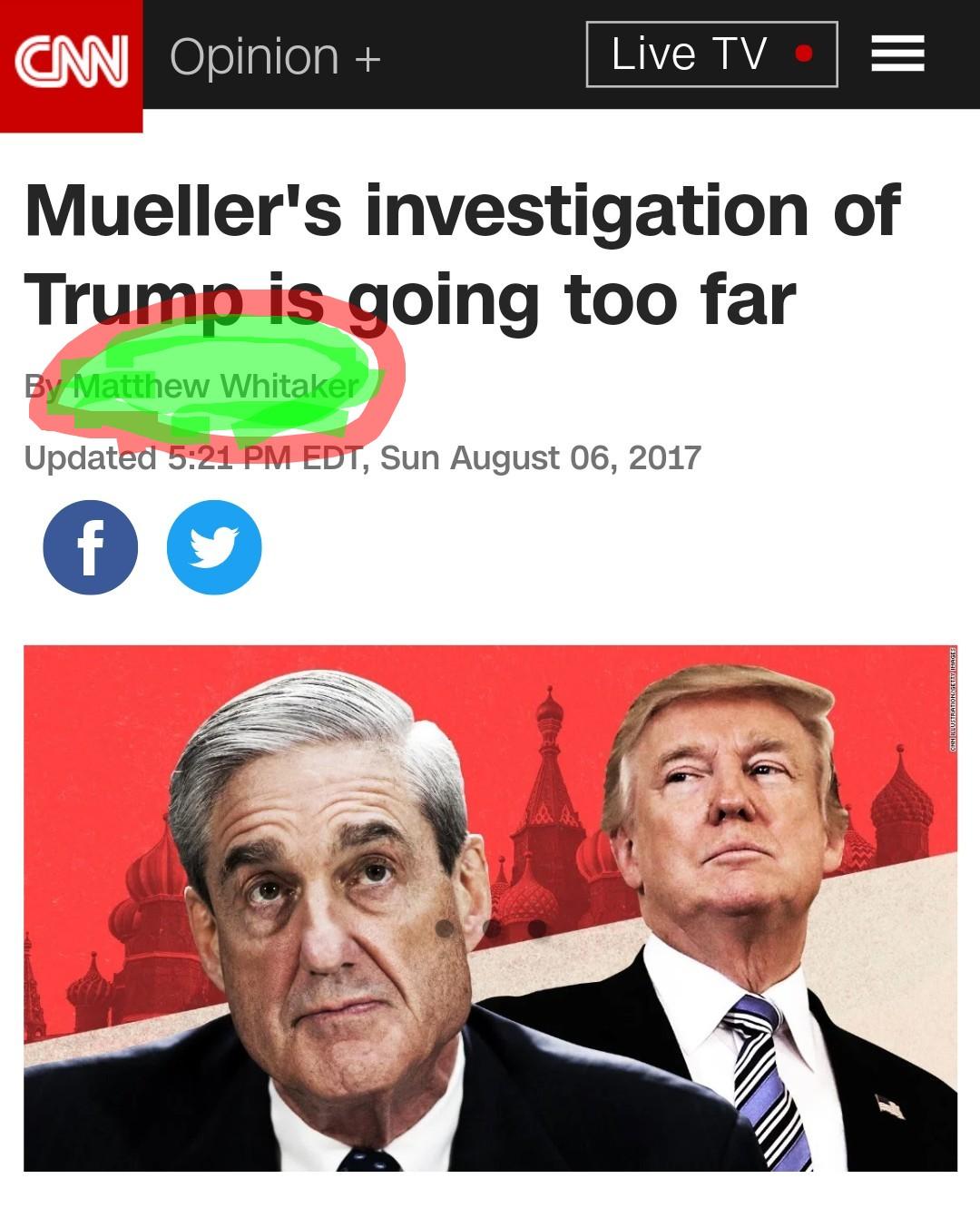The height and width of the screenshot is (1208, 980).
Task: Expand the Opinion section plus sign
Action: 367,59
